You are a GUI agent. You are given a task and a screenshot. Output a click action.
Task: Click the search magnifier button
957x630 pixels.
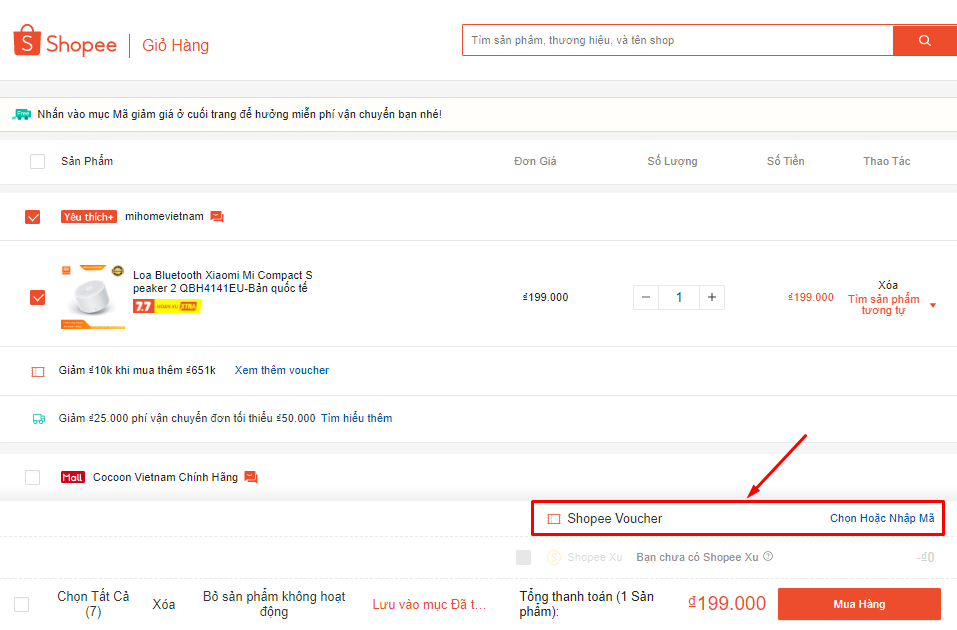point(924,41)
